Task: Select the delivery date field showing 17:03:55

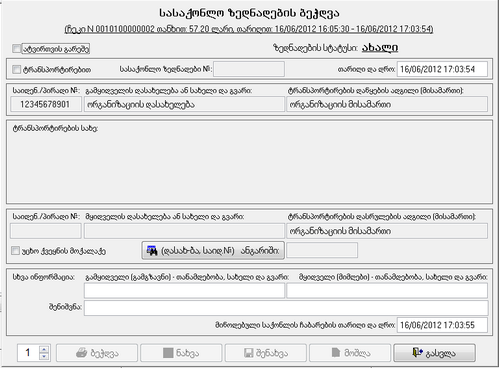Action: coord(442,325)
